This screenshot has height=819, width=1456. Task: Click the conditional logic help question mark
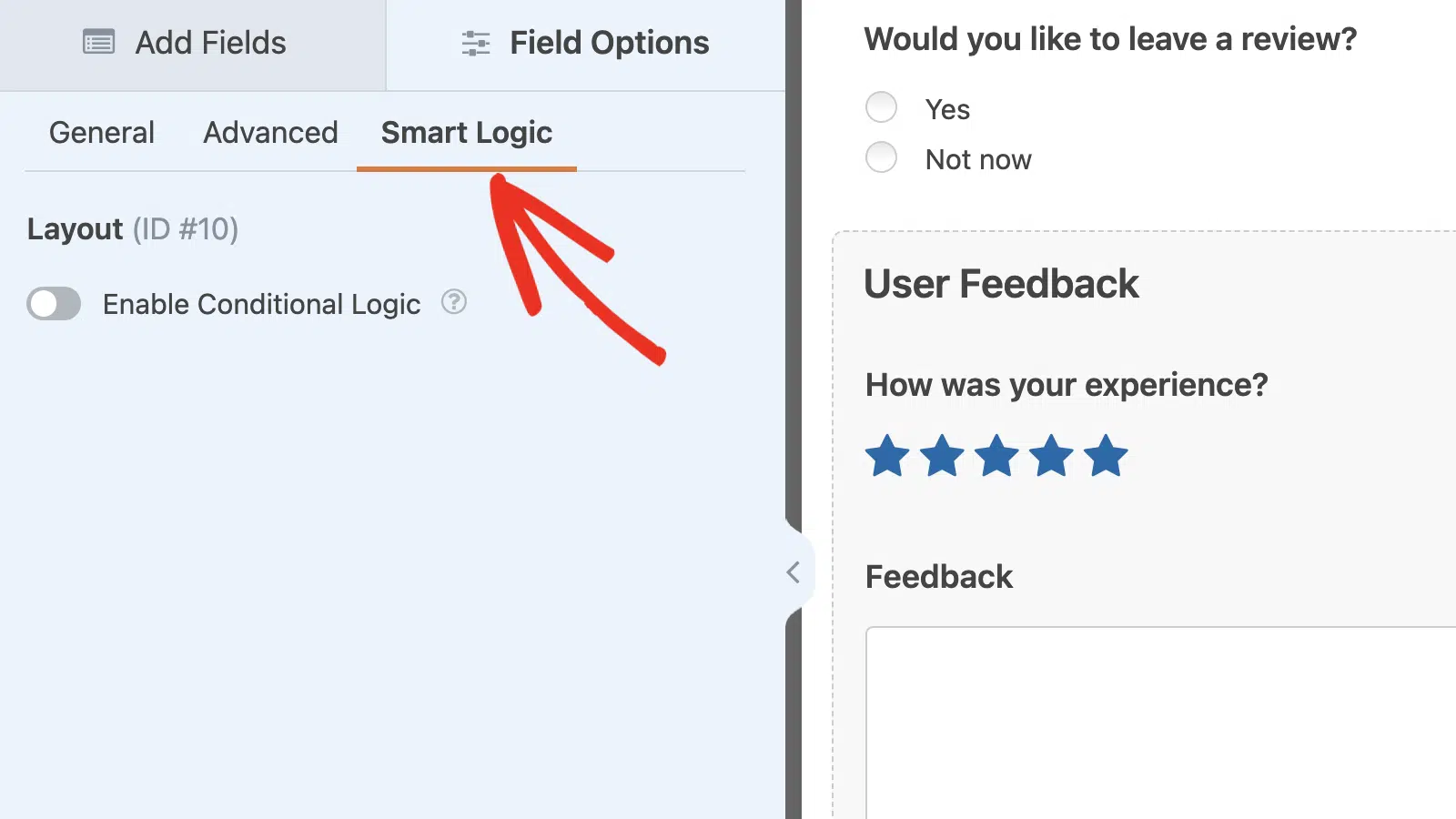[x=454, y=302]
